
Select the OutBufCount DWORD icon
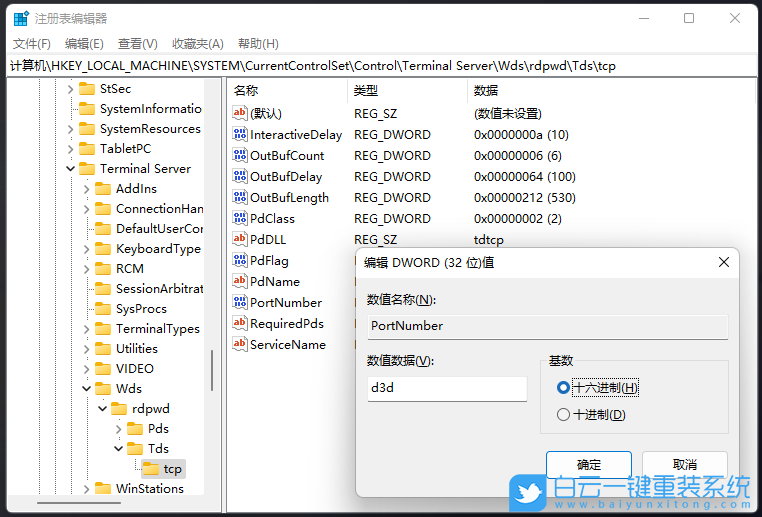coord(240,155)
